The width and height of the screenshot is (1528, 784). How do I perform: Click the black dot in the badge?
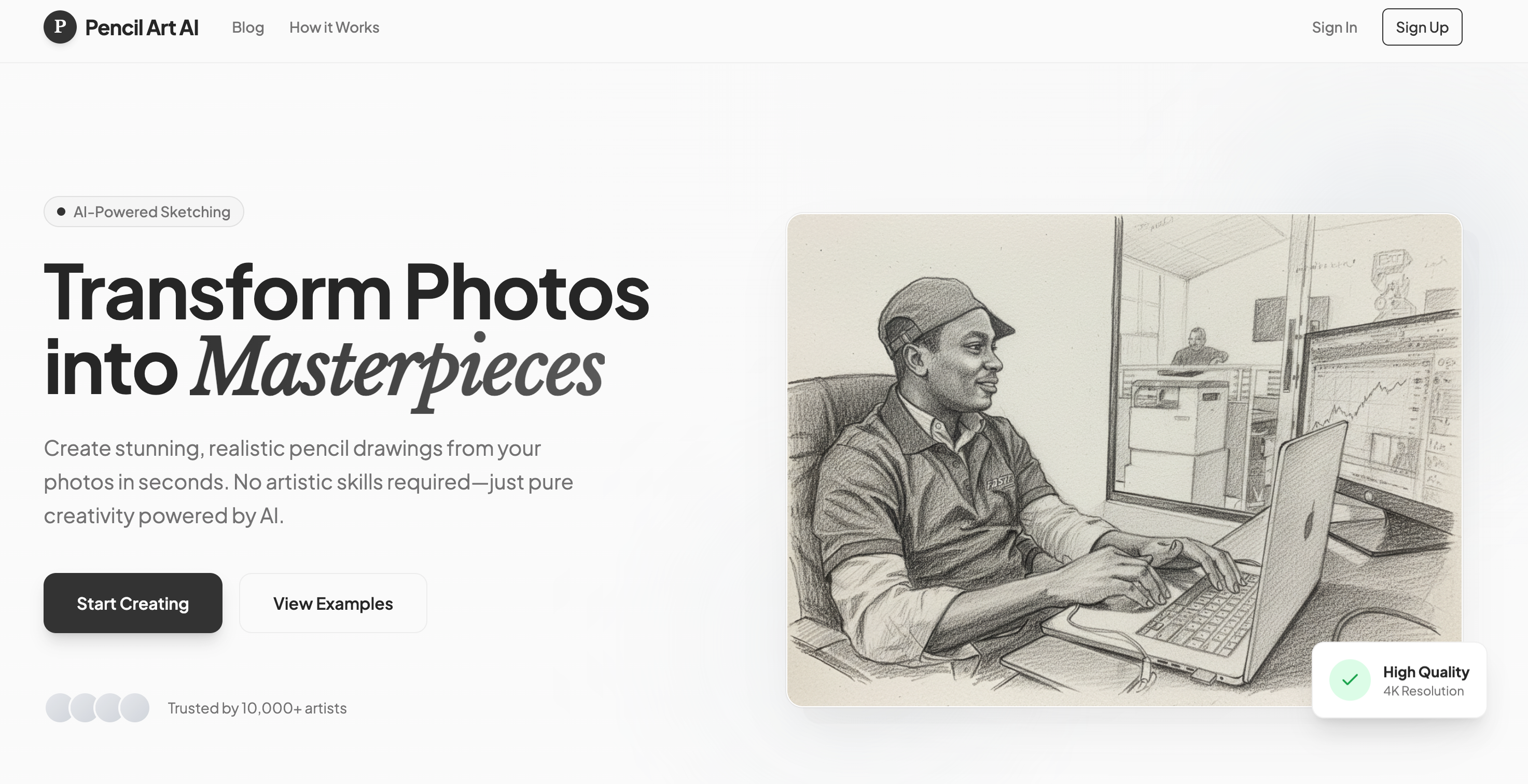click(61, 212)
